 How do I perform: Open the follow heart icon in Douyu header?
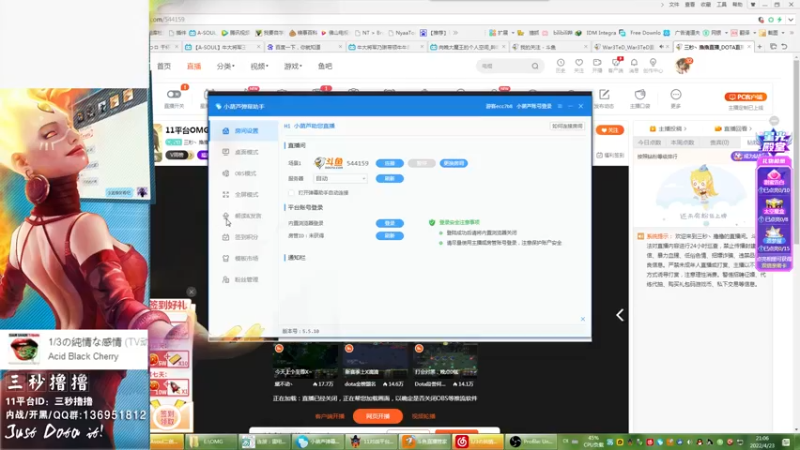[579, 65]
